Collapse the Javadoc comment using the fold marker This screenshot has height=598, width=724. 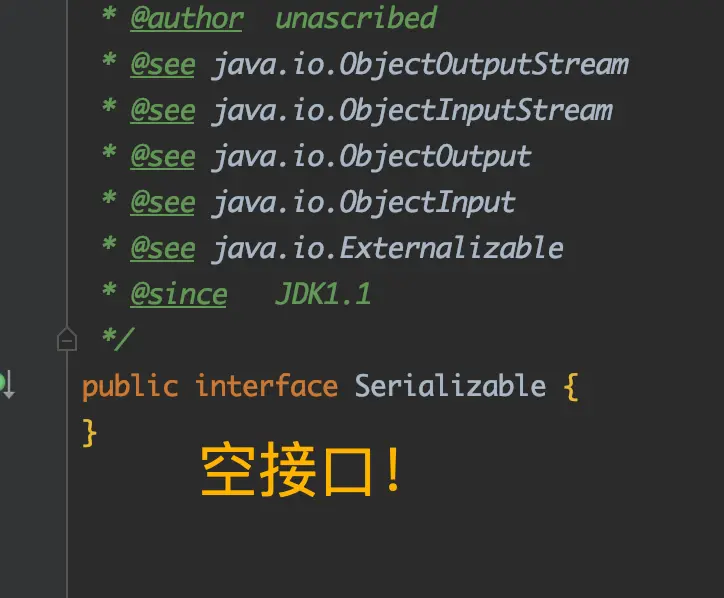67,339
